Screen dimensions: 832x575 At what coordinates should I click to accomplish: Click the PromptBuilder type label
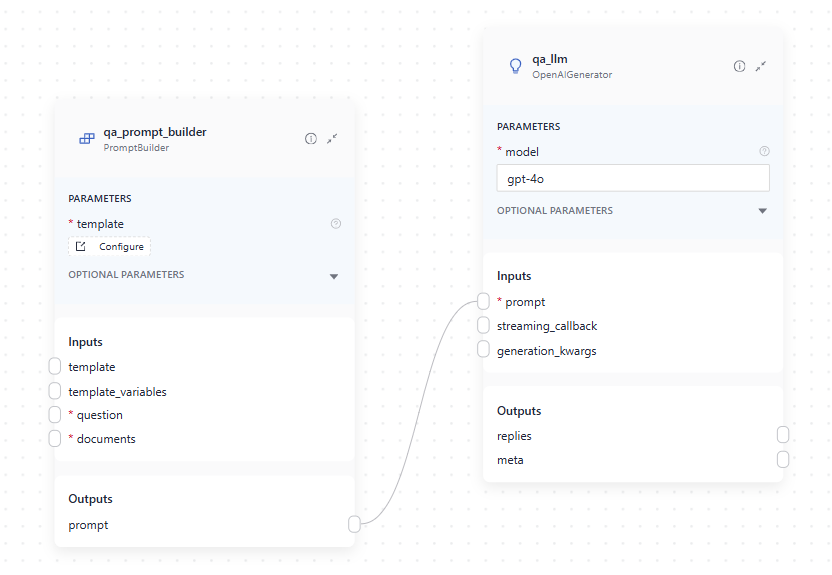pyautogui.click(x=136, y=148)
